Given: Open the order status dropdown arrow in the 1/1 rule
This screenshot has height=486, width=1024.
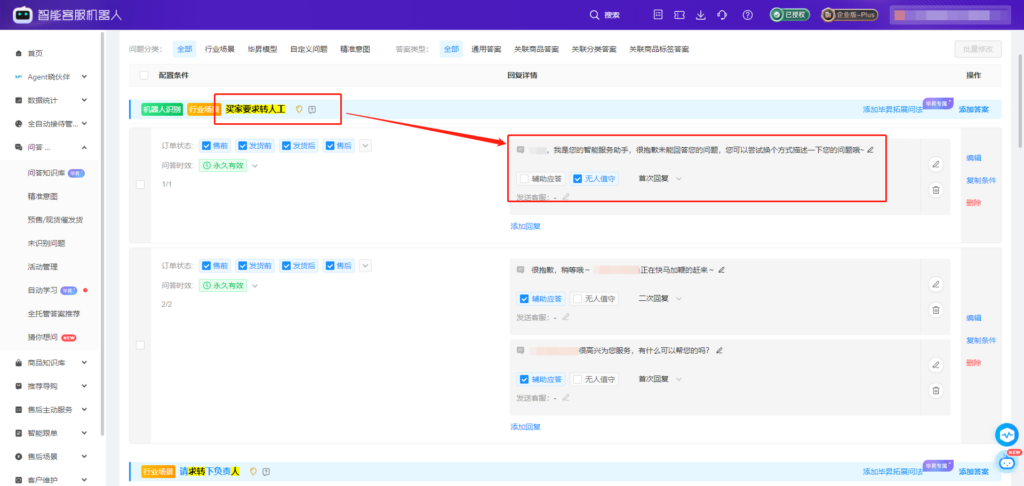Looking at the screenshot, I should (x=365, y=146).
